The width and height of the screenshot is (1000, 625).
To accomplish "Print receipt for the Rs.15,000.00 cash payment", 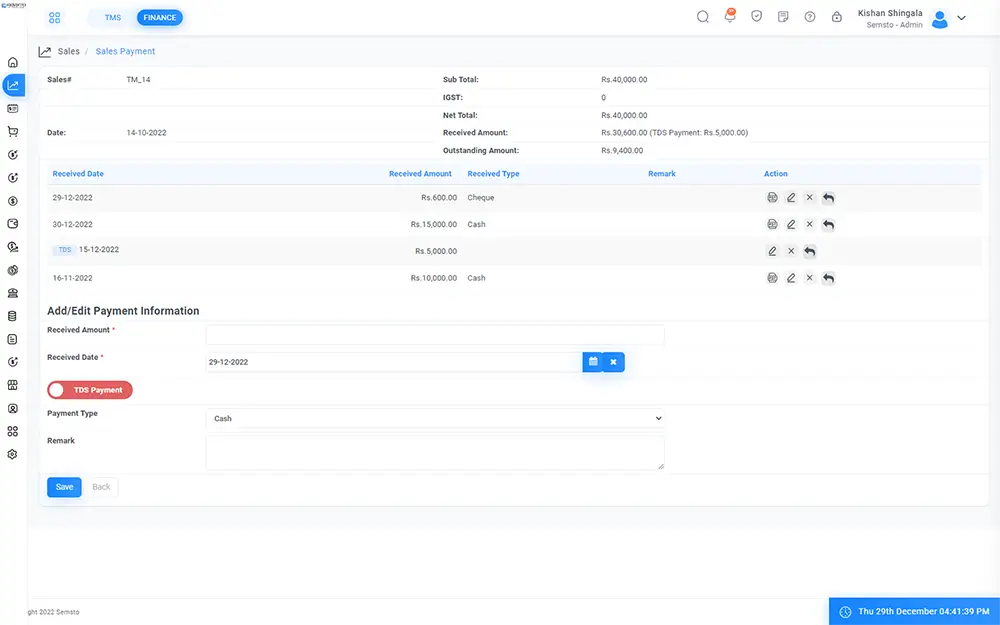I will [772, 224].
